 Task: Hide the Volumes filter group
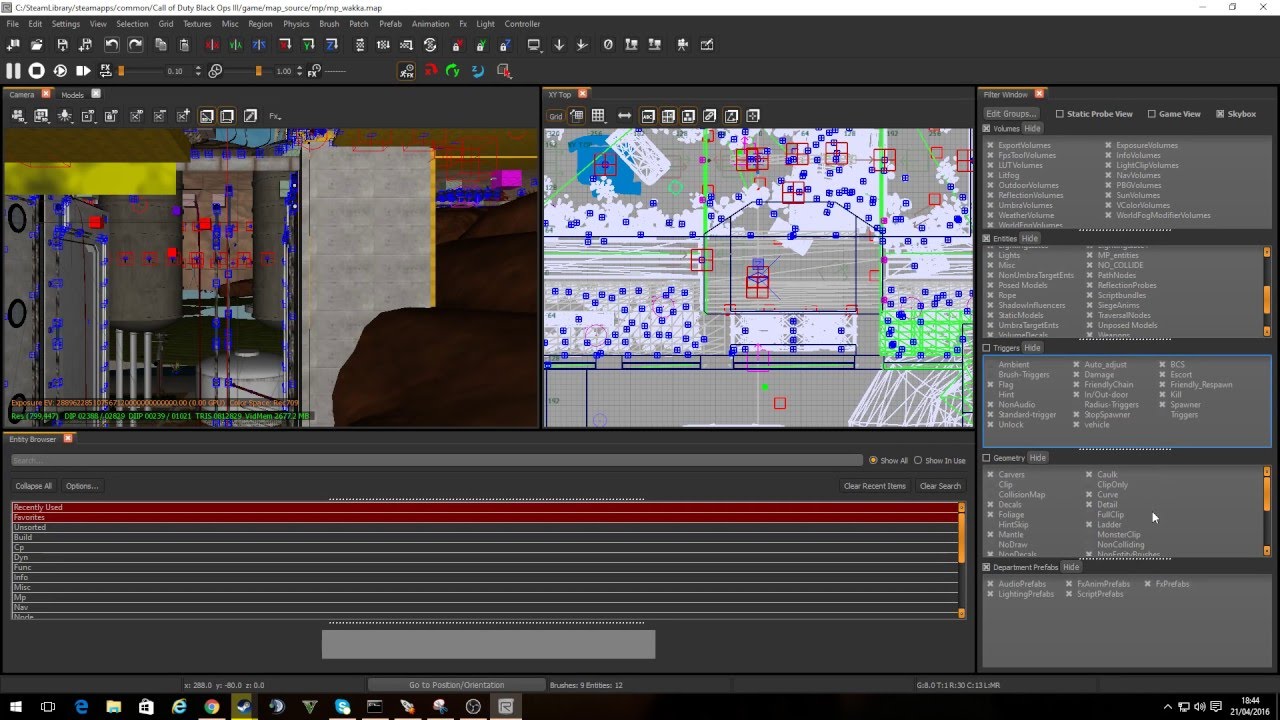click(x=1032, y=129)
